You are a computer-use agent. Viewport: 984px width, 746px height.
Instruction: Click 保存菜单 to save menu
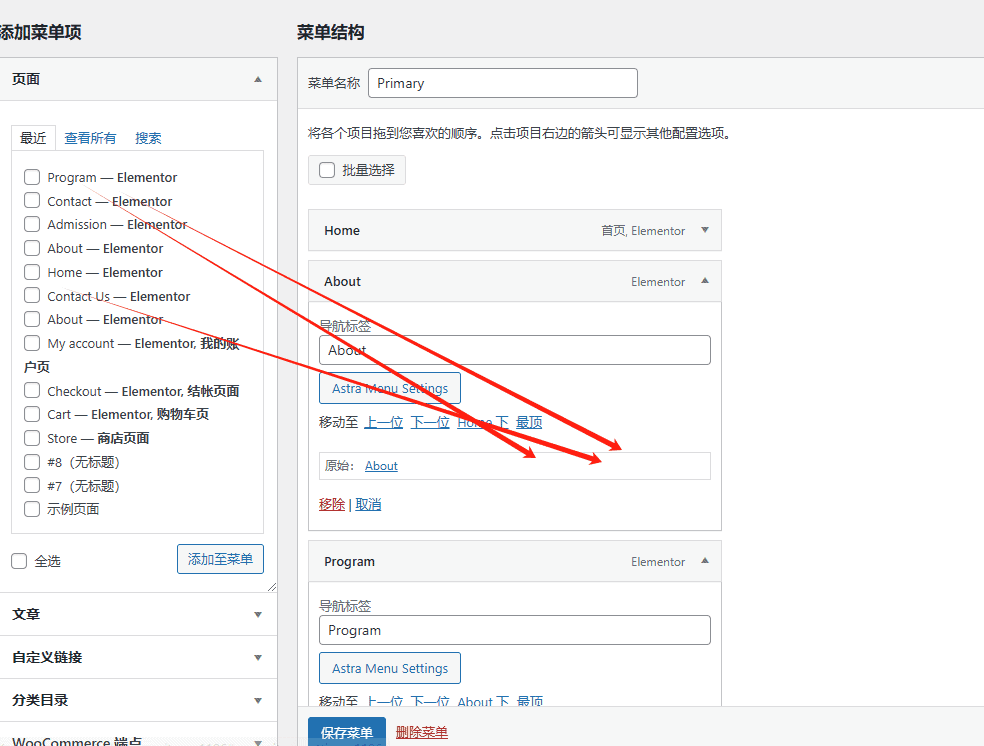347,732
